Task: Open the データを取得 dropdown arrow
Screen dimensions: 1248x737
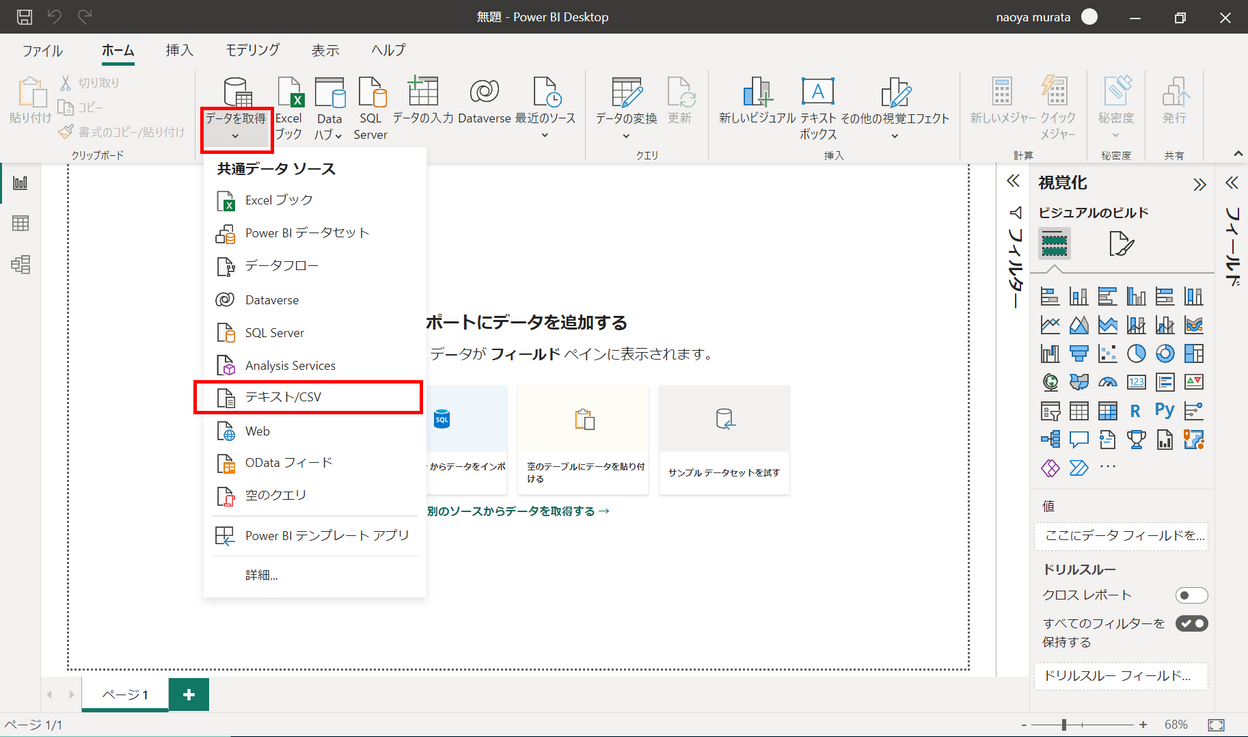Action: 236,137
